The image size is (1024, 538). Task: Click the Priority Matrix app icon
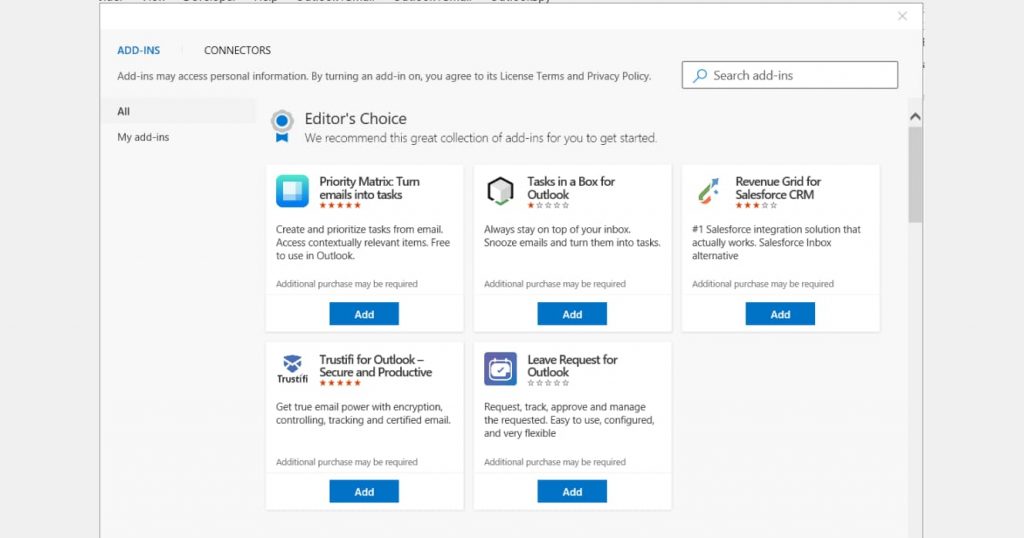coord(292,191)
